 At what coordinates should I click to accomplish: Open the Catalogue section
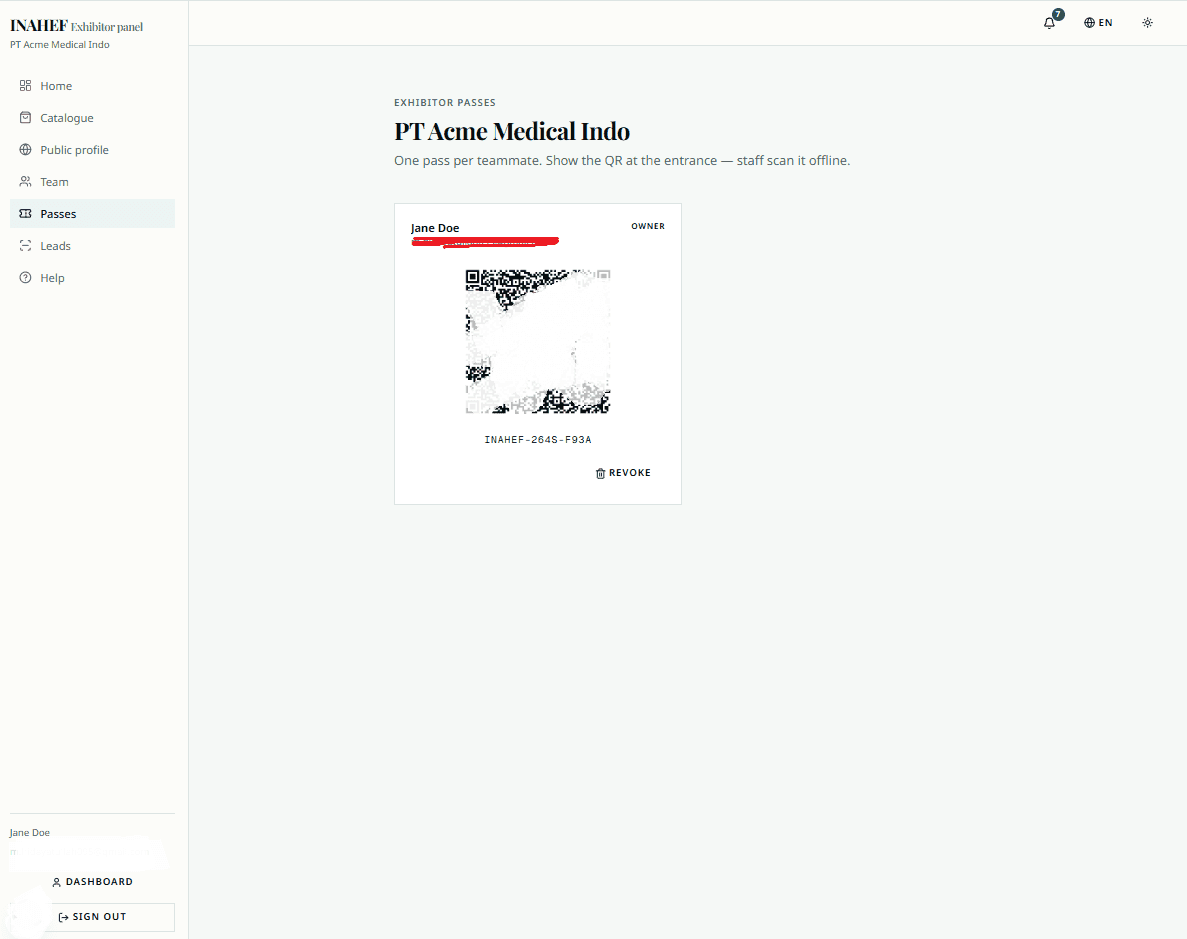pos(92,117)
